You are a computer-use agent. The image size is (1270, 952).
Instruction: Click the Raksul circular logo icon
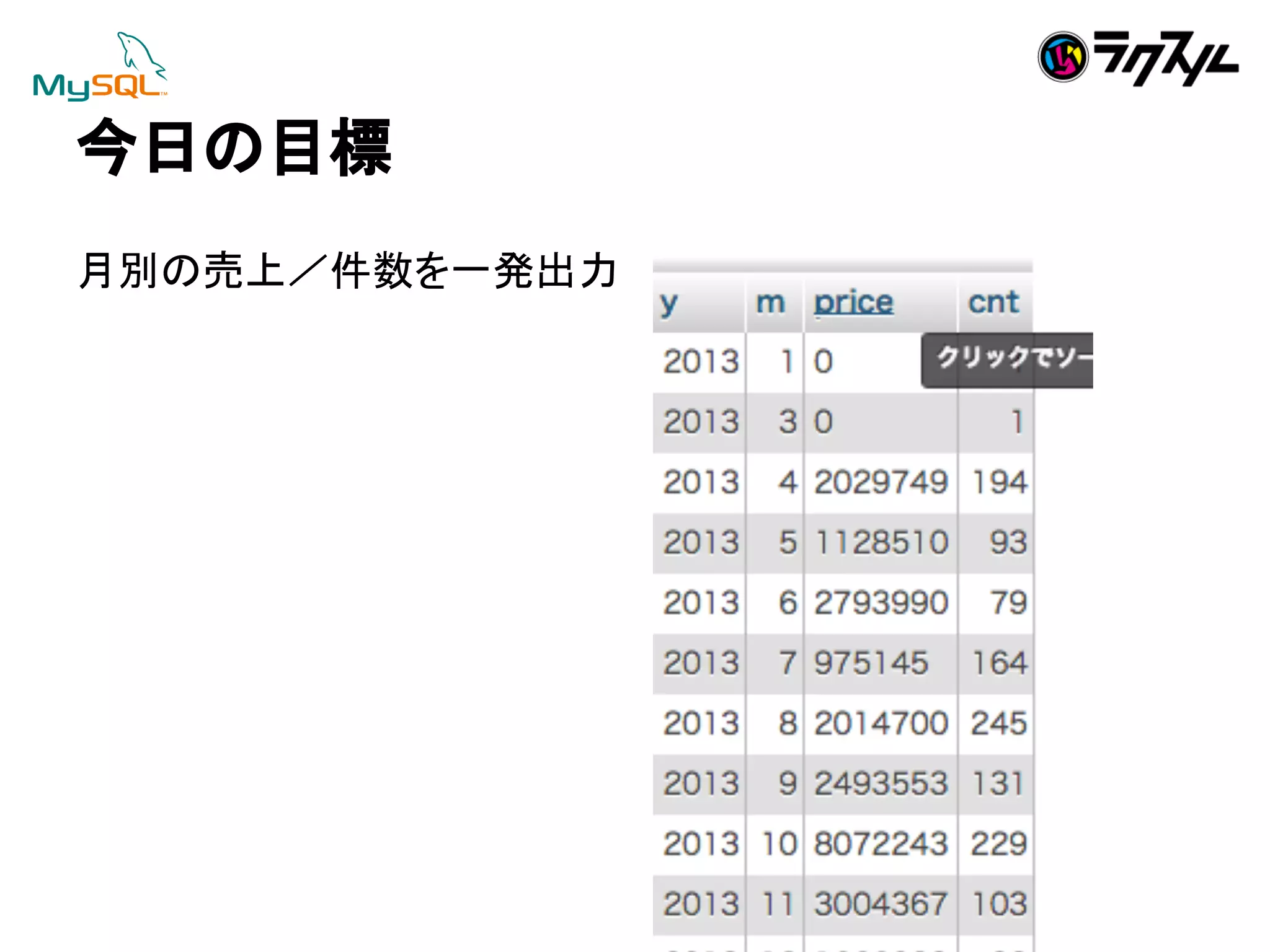tap(1063, 57)
